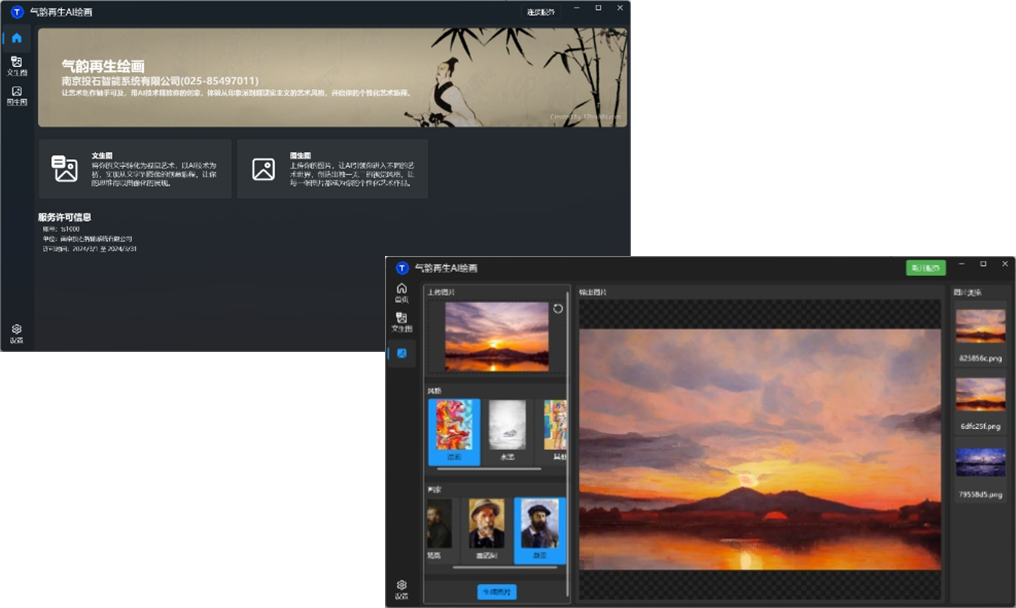This screenshot has height=608, width=1016.
Task: Pick the painter portrait wearing a straw hat
Action: click(x=487, y=527)
